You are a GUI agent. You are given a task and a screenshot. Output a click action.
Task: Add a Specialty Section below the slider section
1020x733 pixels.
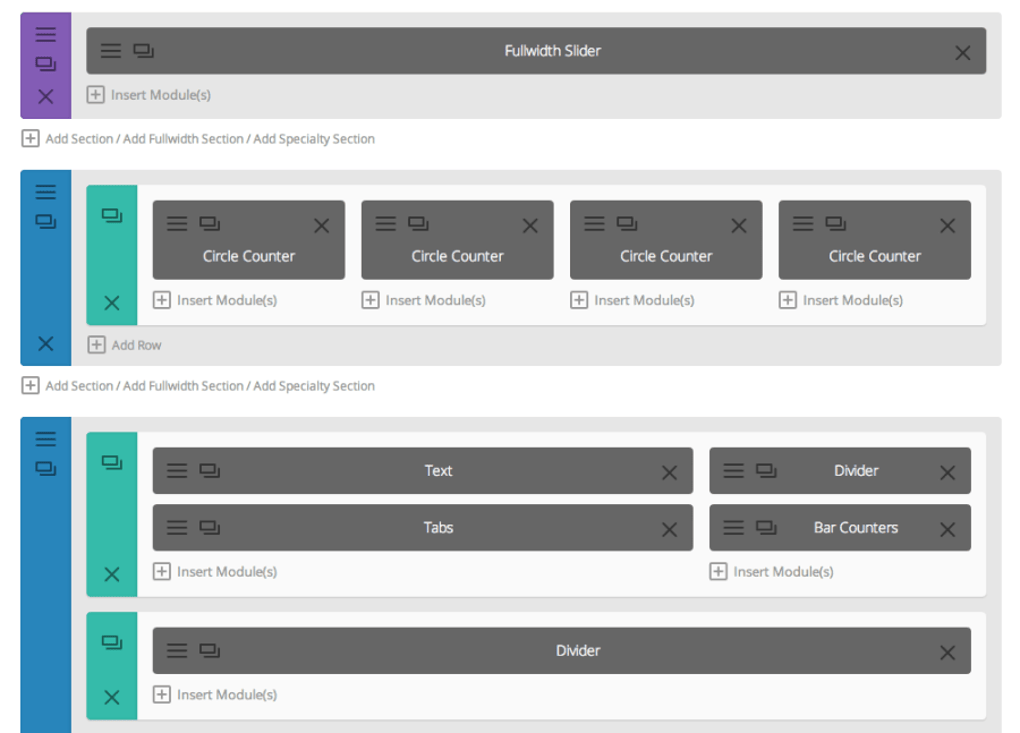point(314,139)
